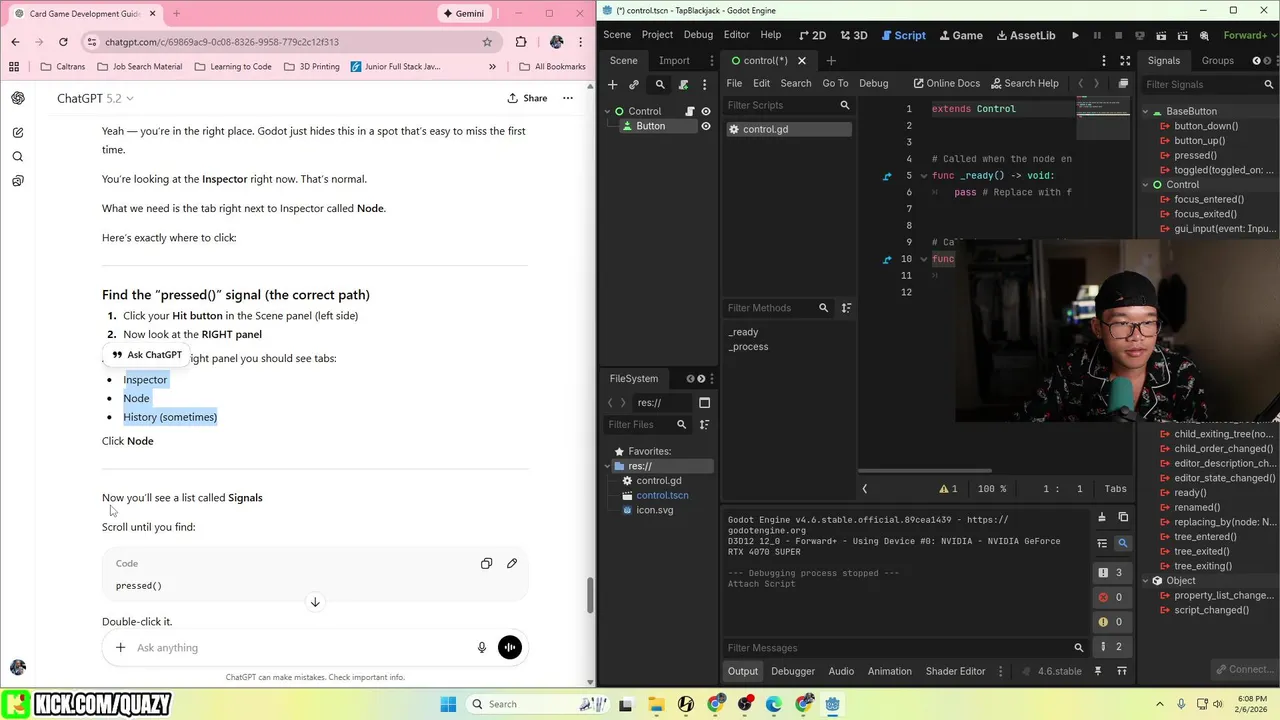This screenshot has height=720, width=1280.
Task: Toggle editor messages filter showing 2
Action: pos(1111,646)
